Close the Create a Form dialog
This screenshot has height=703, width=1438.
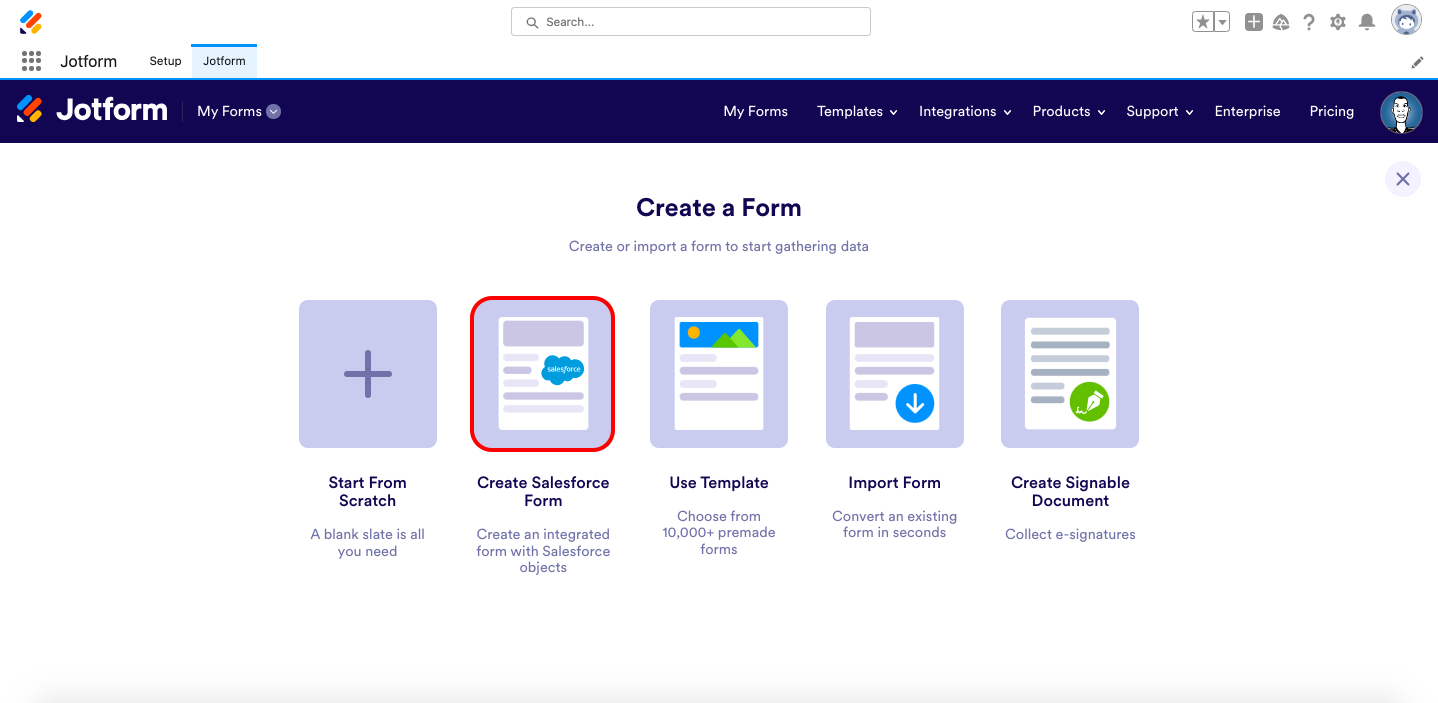click(x=1403, y=179)
